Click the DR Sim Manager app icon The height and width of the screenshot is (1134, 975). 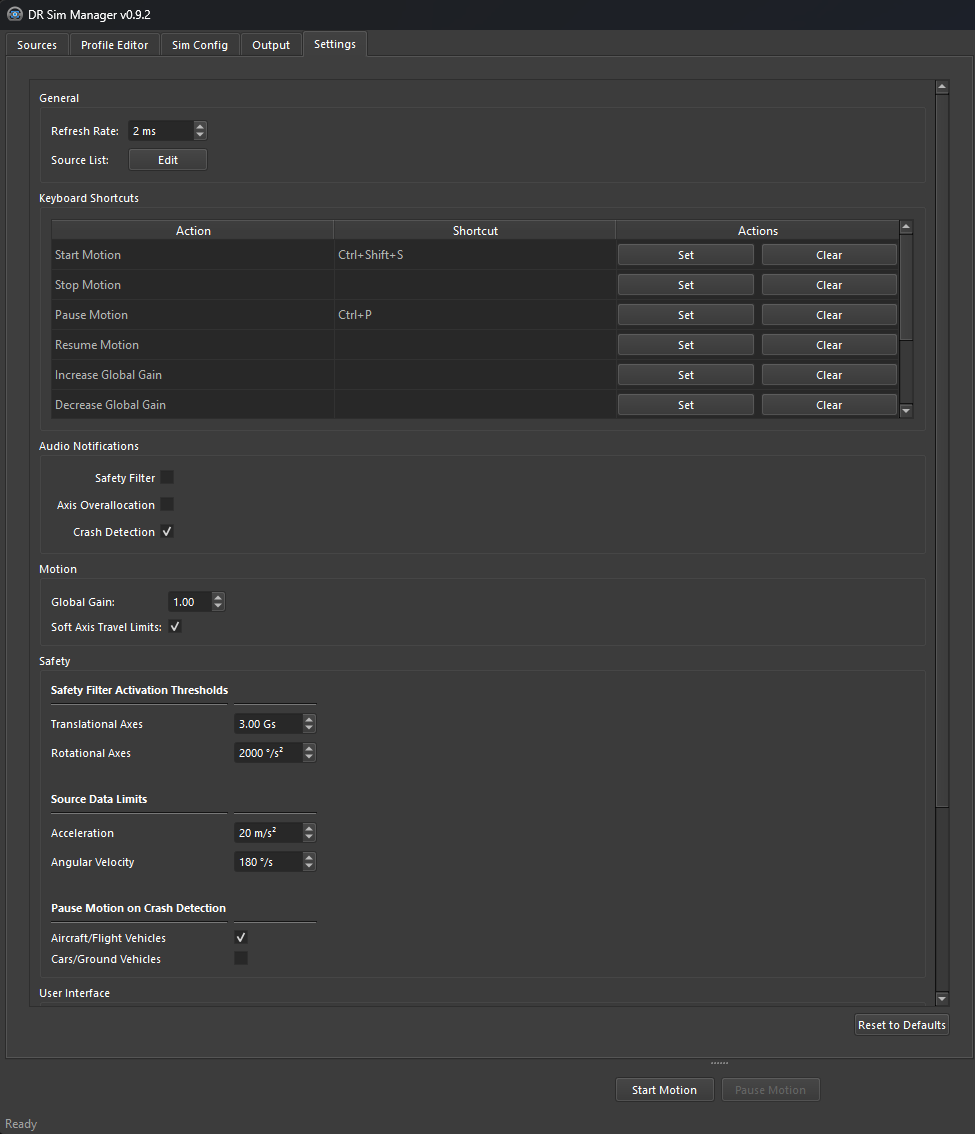14,14
